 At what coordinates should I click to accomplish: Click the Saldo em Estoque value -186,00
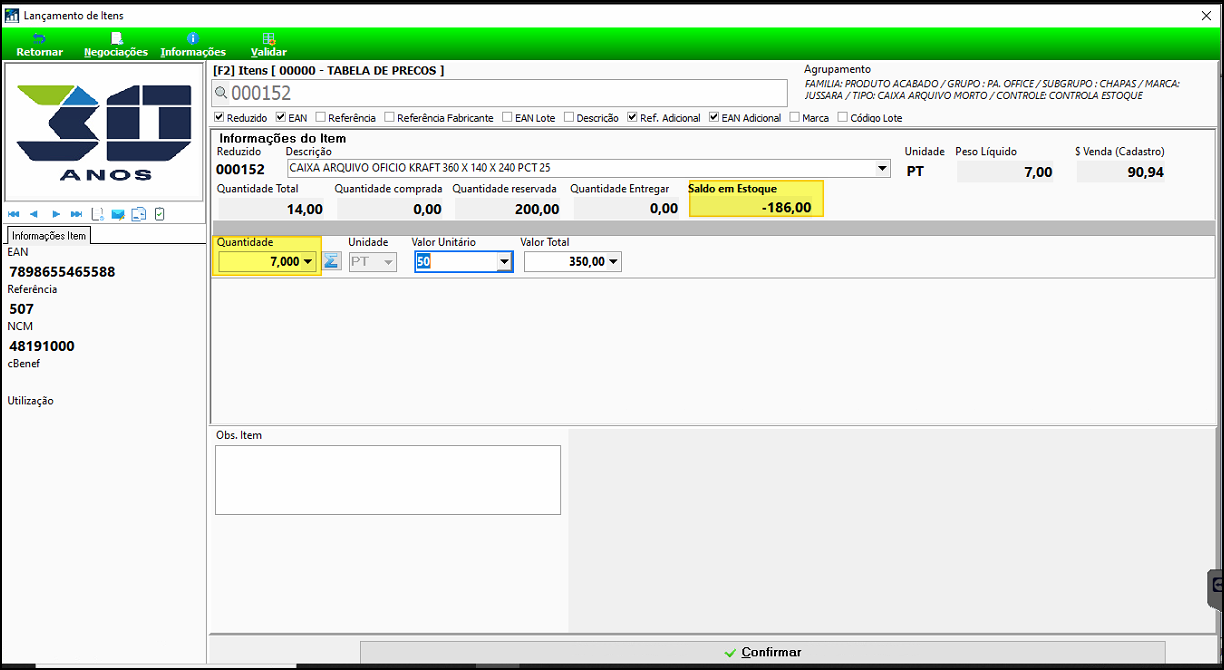pyautogui.click(x=786, y=208)
